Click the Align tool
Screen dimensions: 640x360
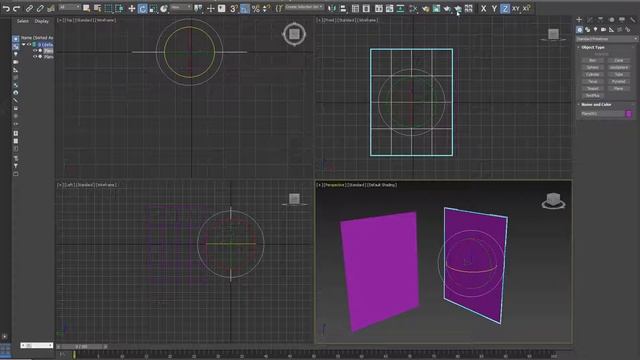tap(343, 9)
